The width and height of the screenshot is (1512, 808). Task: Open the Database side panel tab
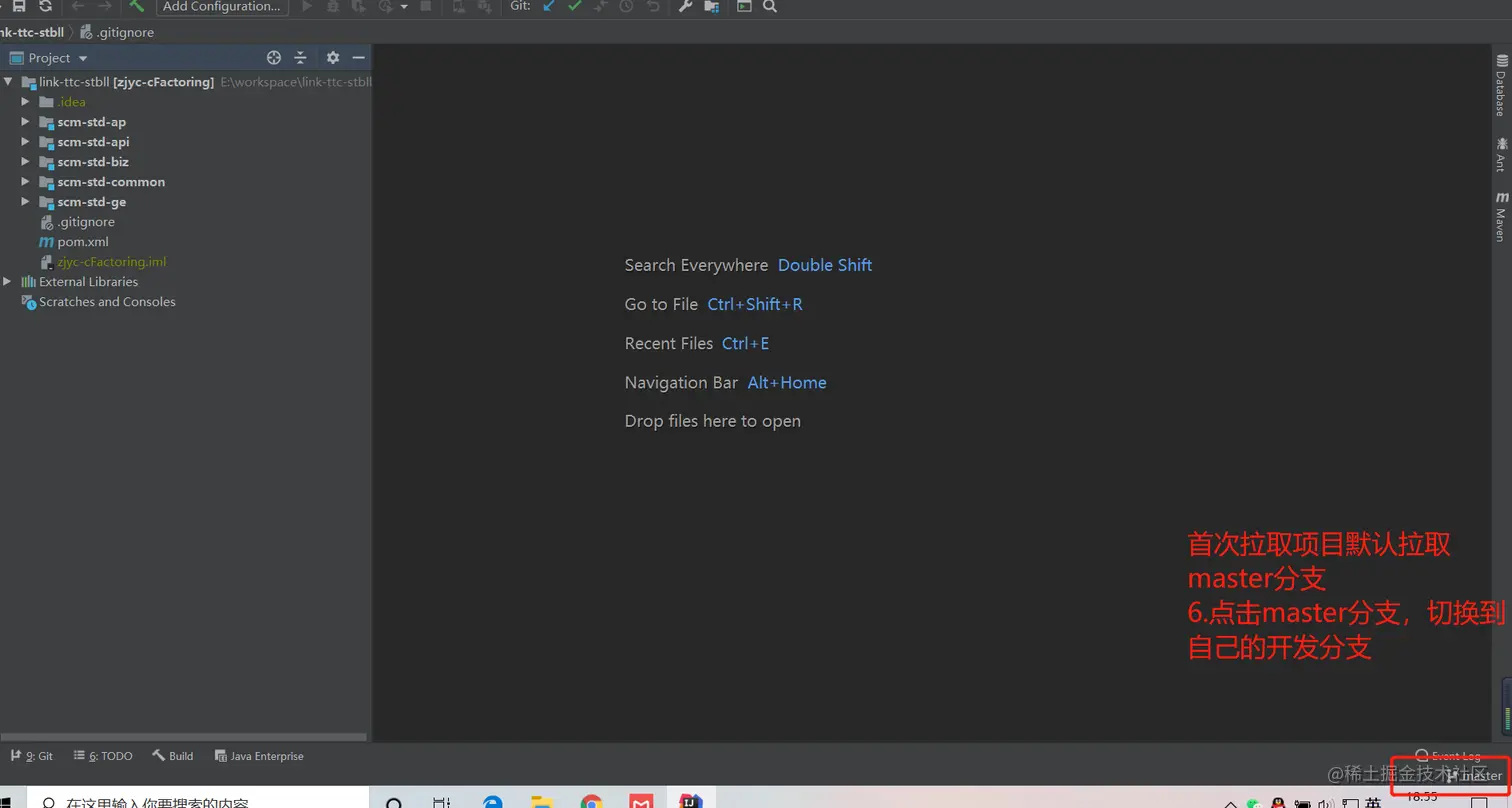[1501, 86]
